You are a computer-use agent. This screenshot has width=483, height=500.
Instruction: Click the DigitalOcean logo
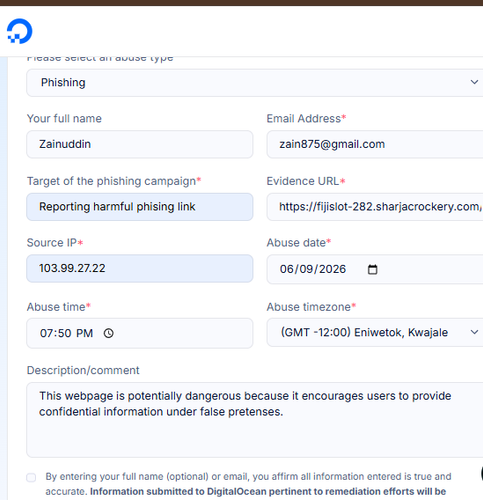point(20,31)
